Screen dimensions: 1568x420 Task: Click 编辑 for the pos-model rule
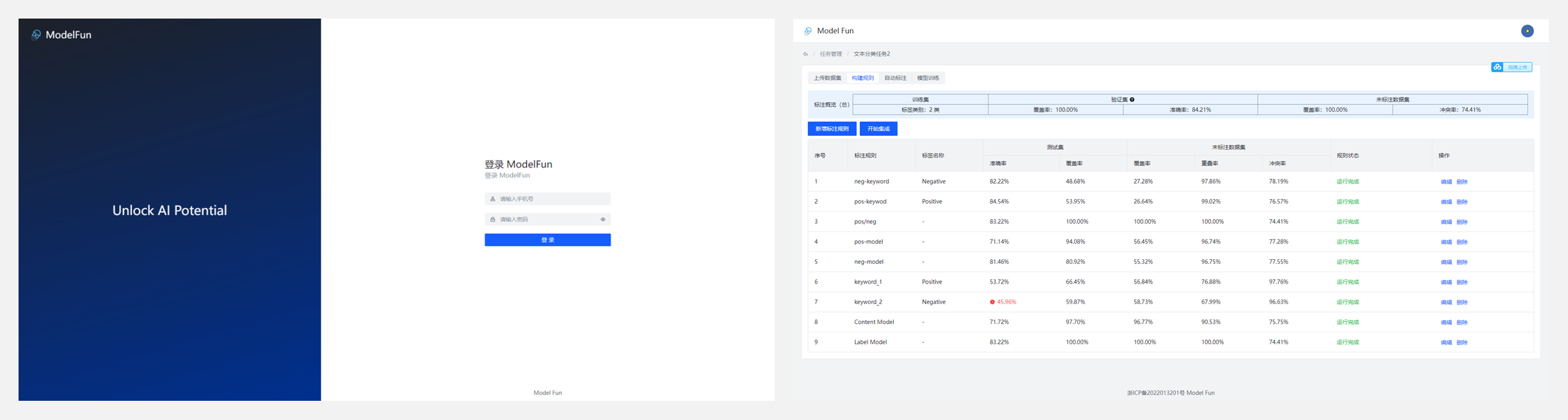[1446, 242]
